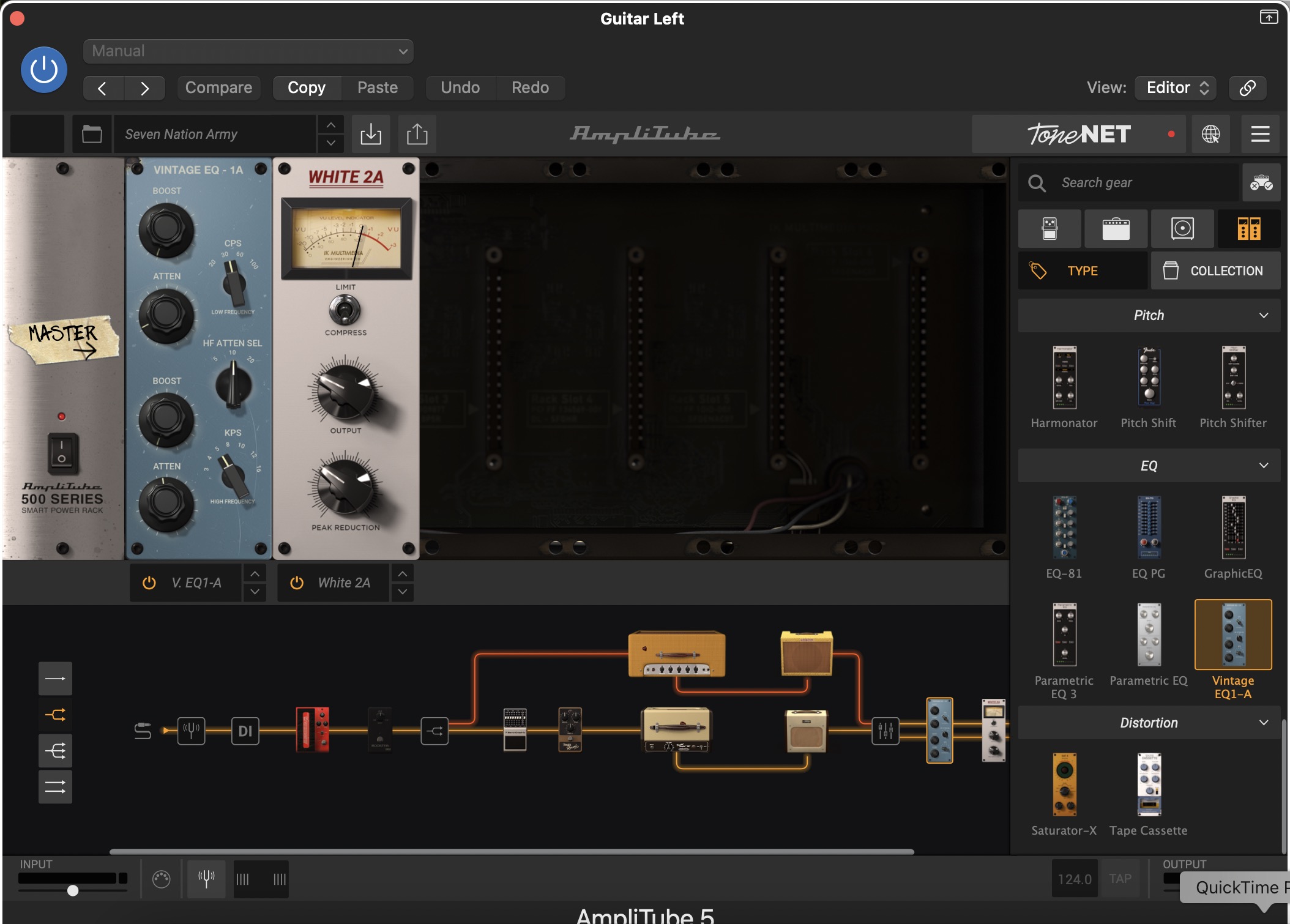Click the mixer block in signal chain
Image resolution: width=1290 pixels, height=924 pixels.
(x=885, y=731)
